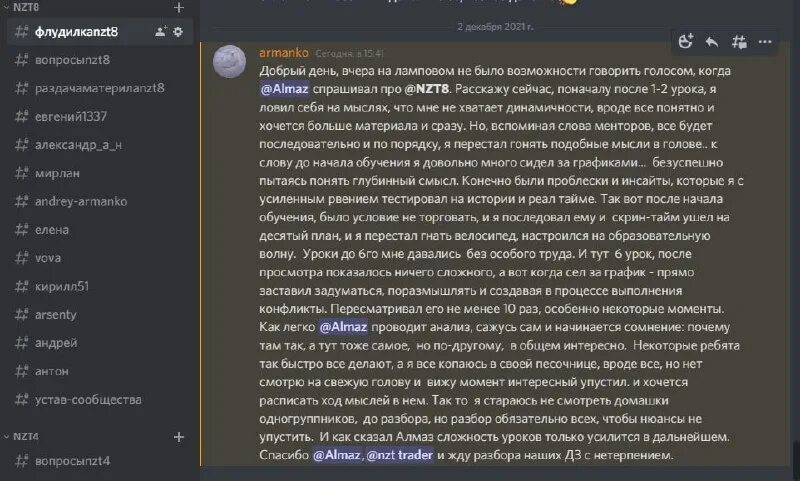Click the hash icon of устав-сообщества
The width and height of the screenshot is (800, 481).
click(21, 399)
